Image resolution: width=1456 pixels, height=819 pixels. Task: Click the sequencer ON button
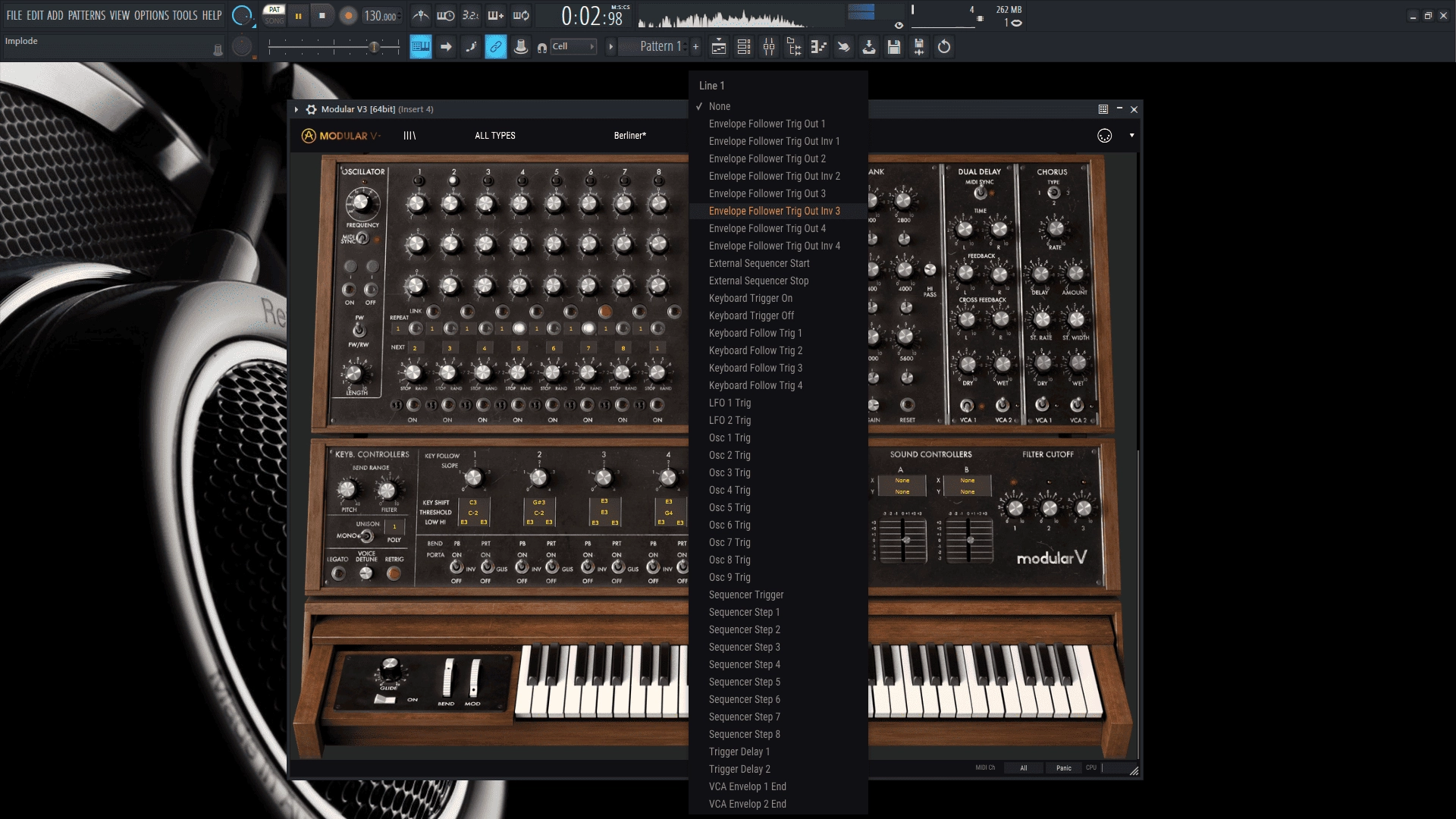(x=349, y=290)
